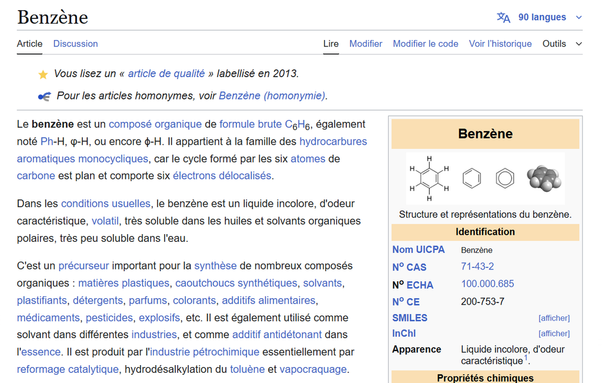This screenshot has width=602, height=383.
Task: Open Voir l'historique tab
Action: [x=500, y=44]
